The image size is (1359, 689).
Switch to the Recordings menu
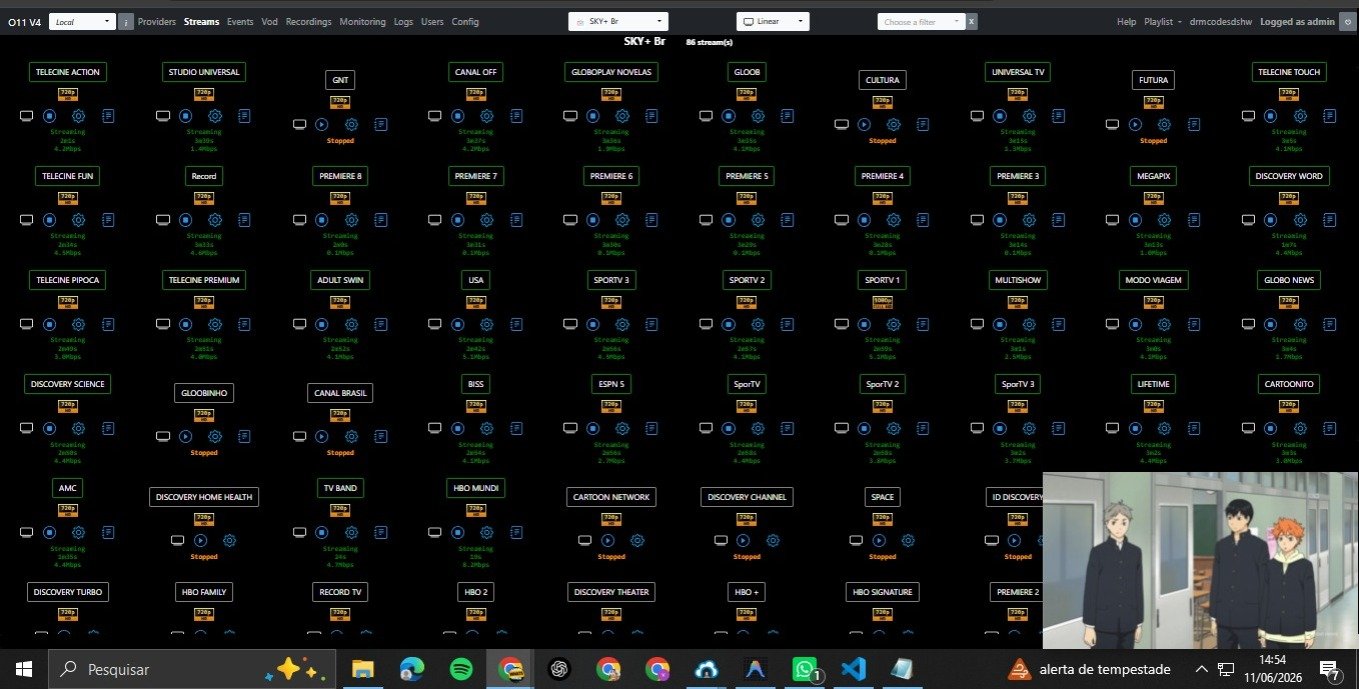(x=309, y=21)
